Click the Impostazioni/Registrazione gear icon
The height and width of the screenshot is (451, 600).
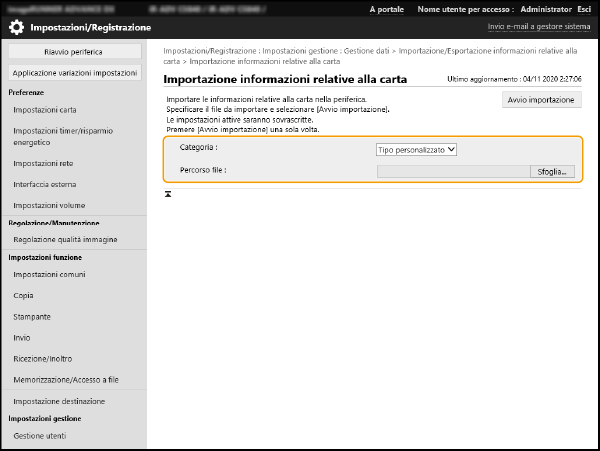pos(17,27)
